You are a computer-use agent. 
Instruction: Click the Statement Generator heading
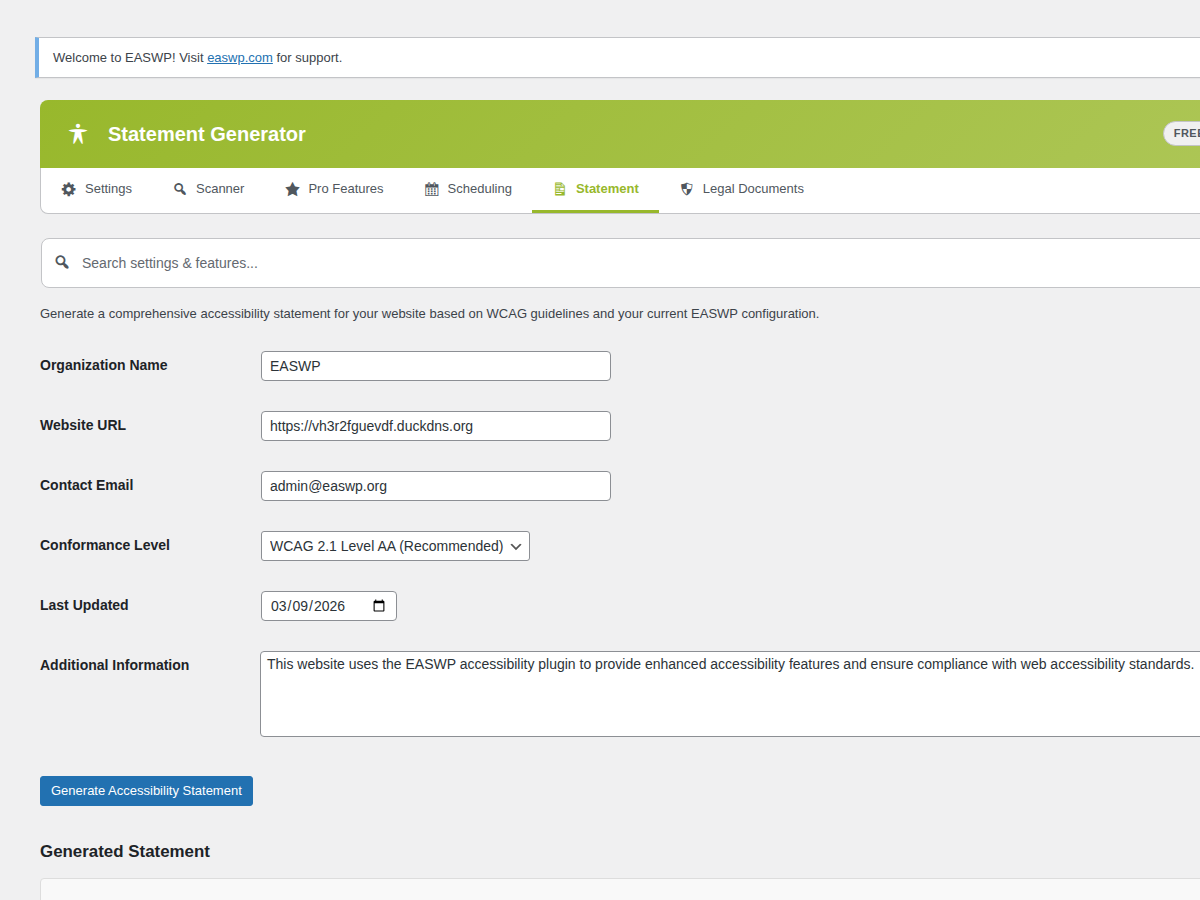point(207,134)
